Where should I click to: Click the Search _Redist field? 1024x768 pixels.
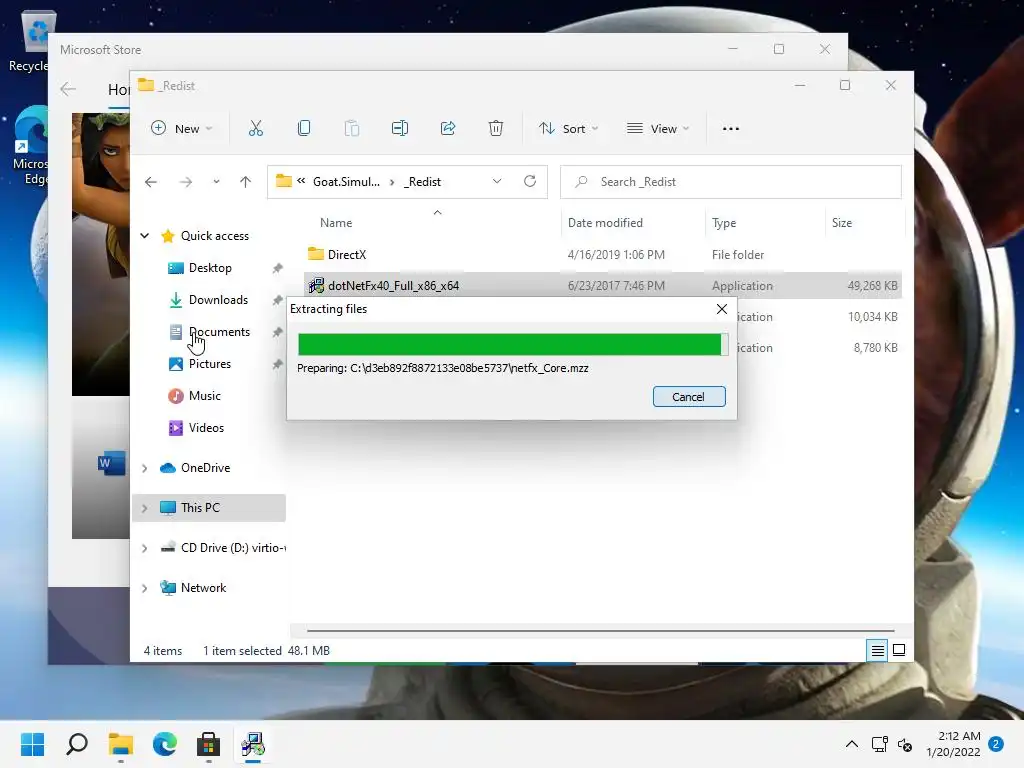pos(731,182)
